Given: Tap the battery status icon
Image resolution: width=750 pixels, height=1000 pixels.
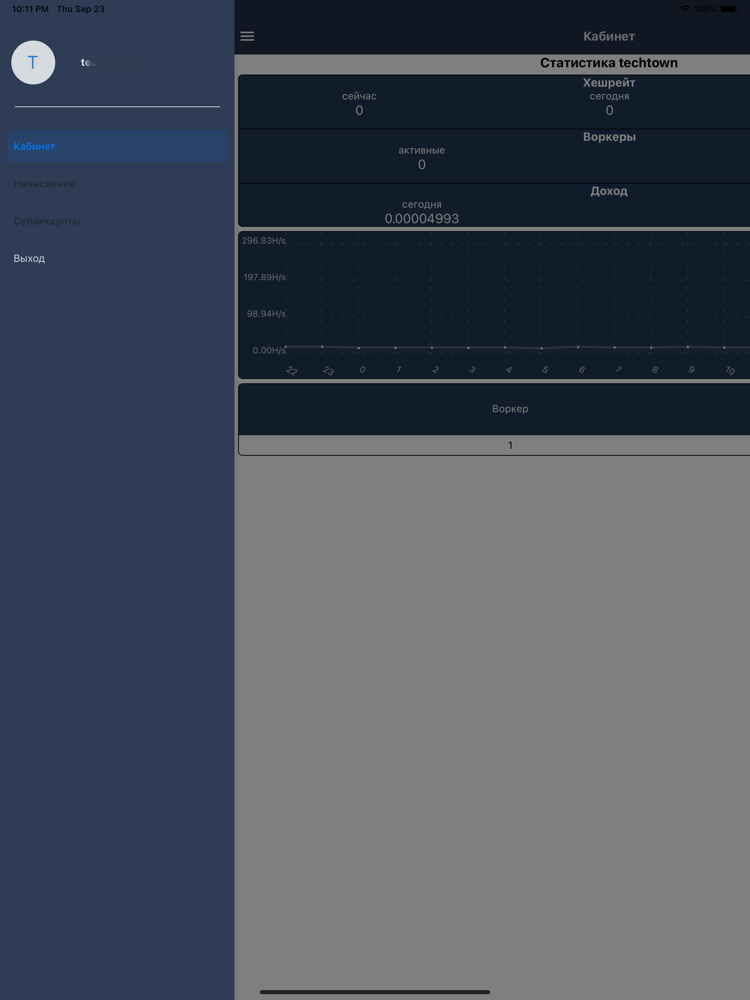Looking at the screenshot, I should pyautogui.click(x=728, y=9).
